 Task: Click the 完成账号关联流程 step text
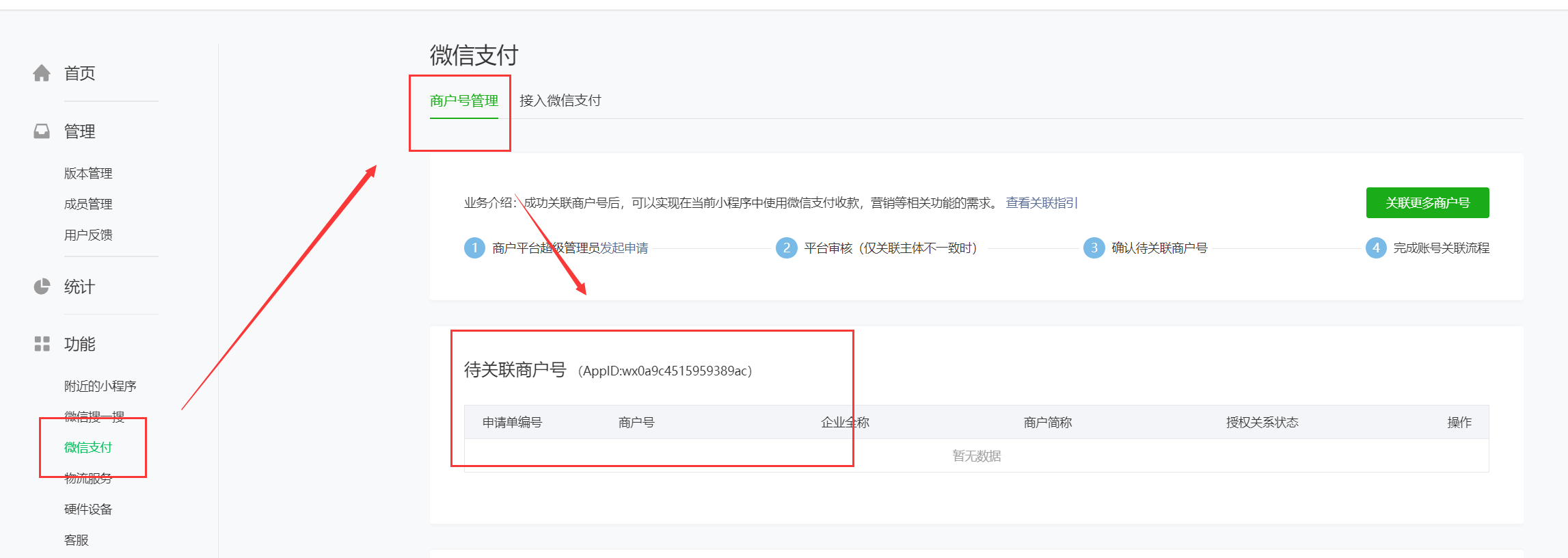[x=1442, y=248]
